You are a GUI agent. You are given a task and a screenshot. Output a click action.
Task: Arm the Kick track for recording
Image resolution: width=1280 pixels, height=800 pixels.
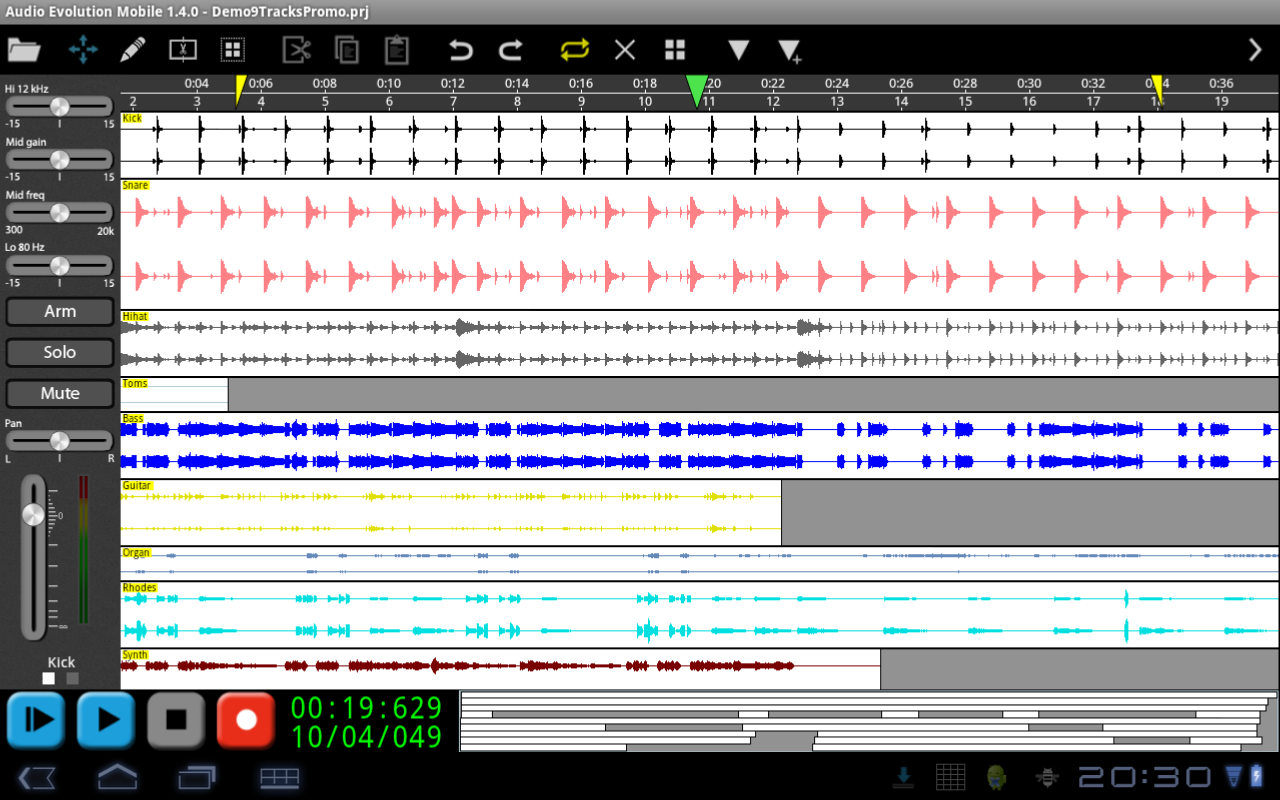pos(60,311)
